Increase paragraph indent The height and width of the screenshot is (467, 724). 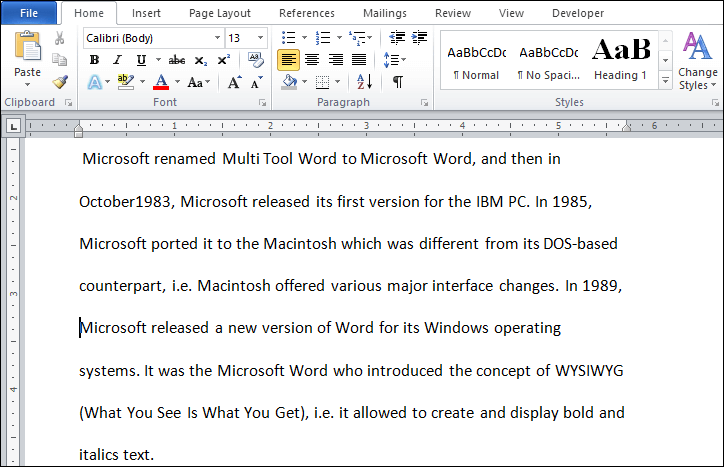tap(419, 37)
